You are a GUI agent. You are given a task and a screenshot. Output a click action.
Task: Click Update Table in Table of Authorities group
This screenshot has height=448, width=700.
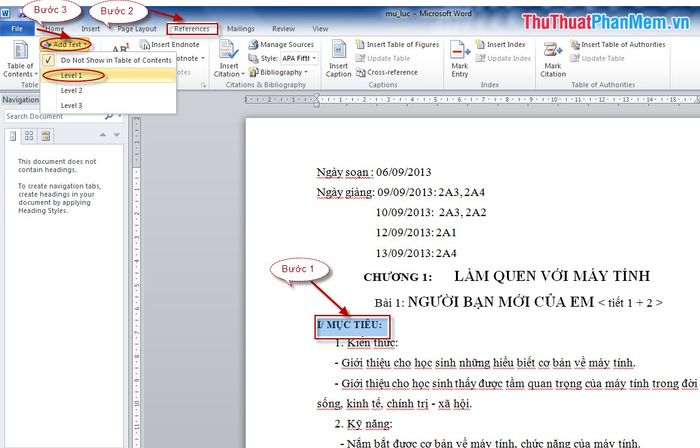(x=597, y=58)
